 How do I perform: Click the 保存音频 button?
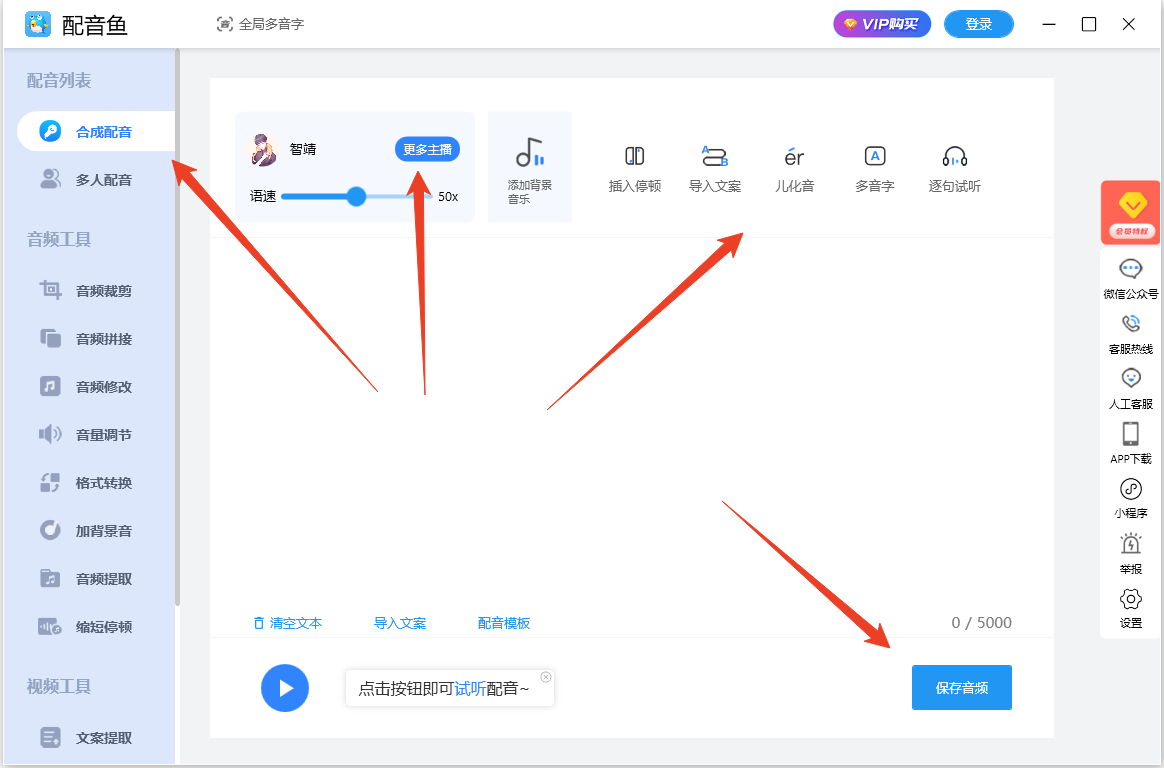(961, 688)
